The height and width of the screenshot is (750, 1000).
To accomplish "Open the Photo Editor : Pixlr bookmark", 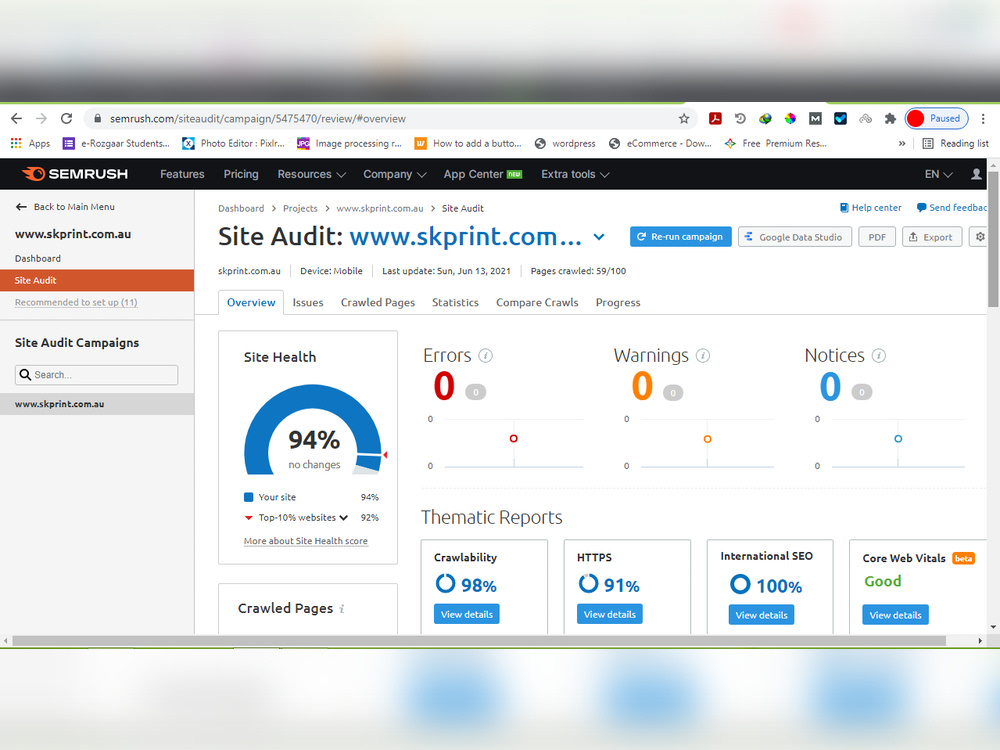I will click(233, 143).
